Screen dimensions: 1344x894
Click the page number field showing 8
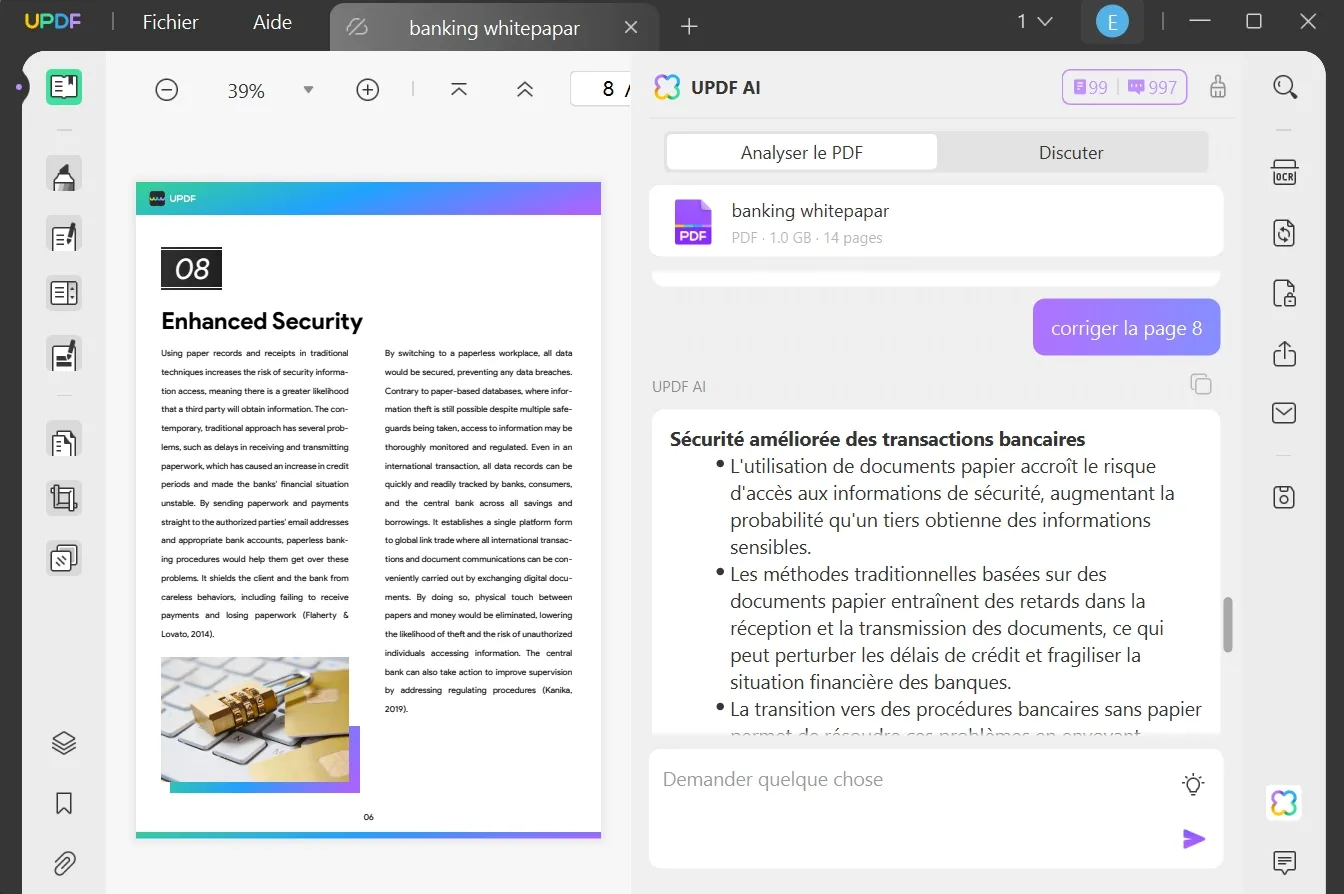[600, 89]
